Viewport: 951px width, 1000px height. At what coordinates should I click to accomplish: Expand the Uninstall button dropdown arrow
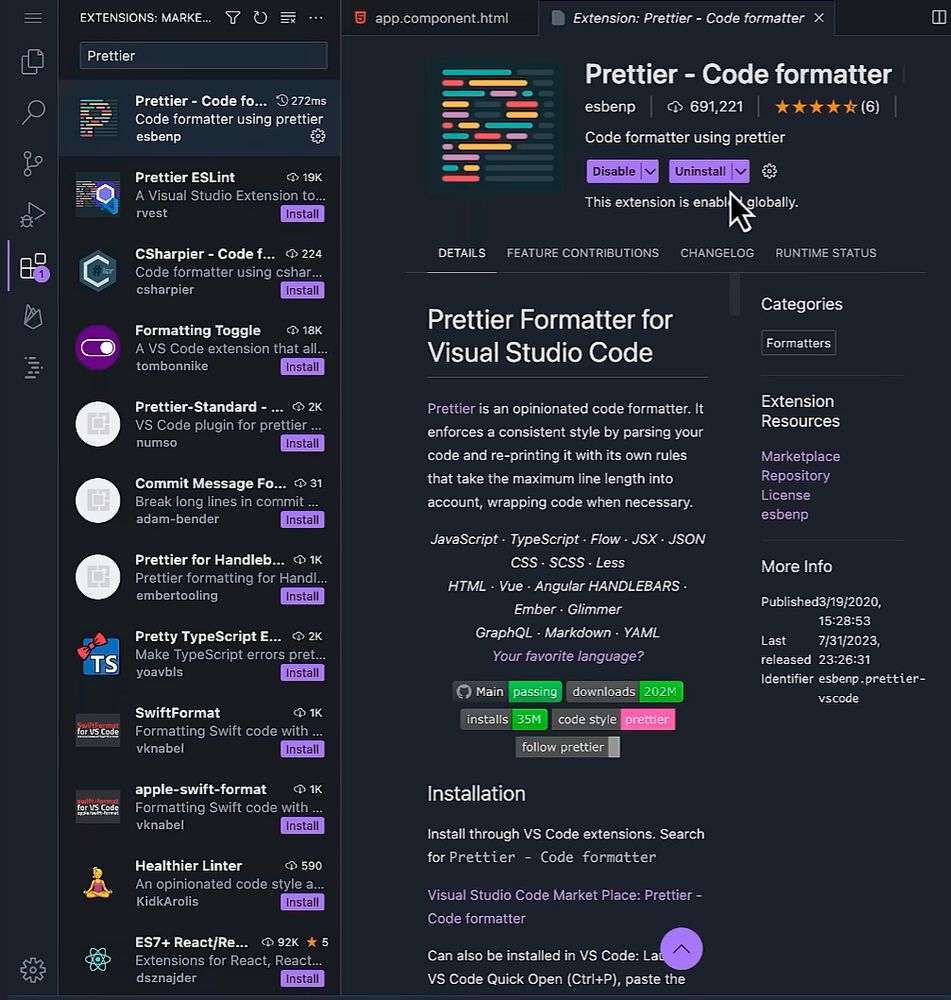740,171
